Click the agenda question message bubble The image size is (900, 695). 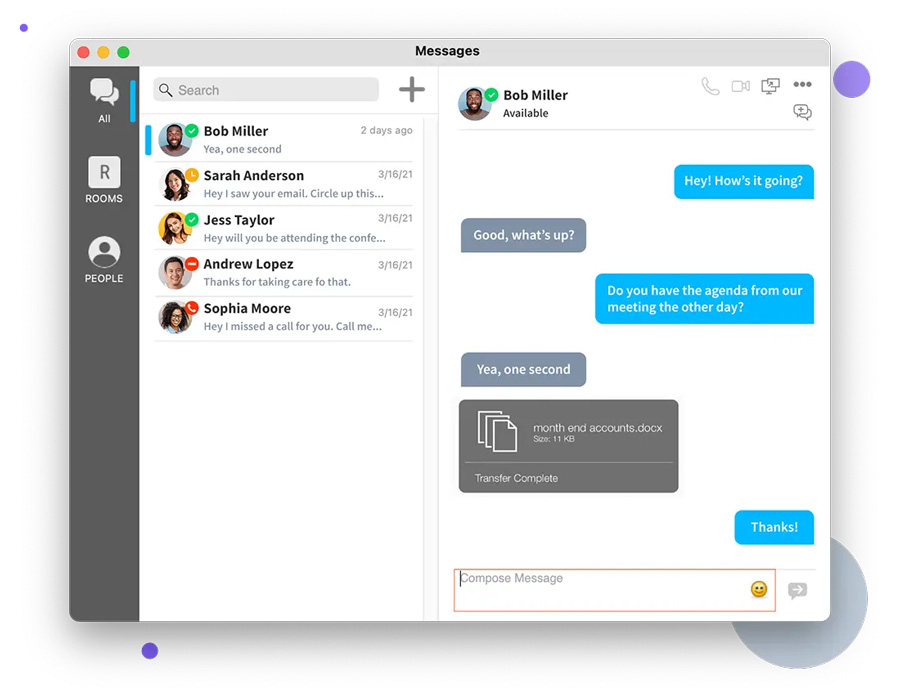click(x=704, y=298)
